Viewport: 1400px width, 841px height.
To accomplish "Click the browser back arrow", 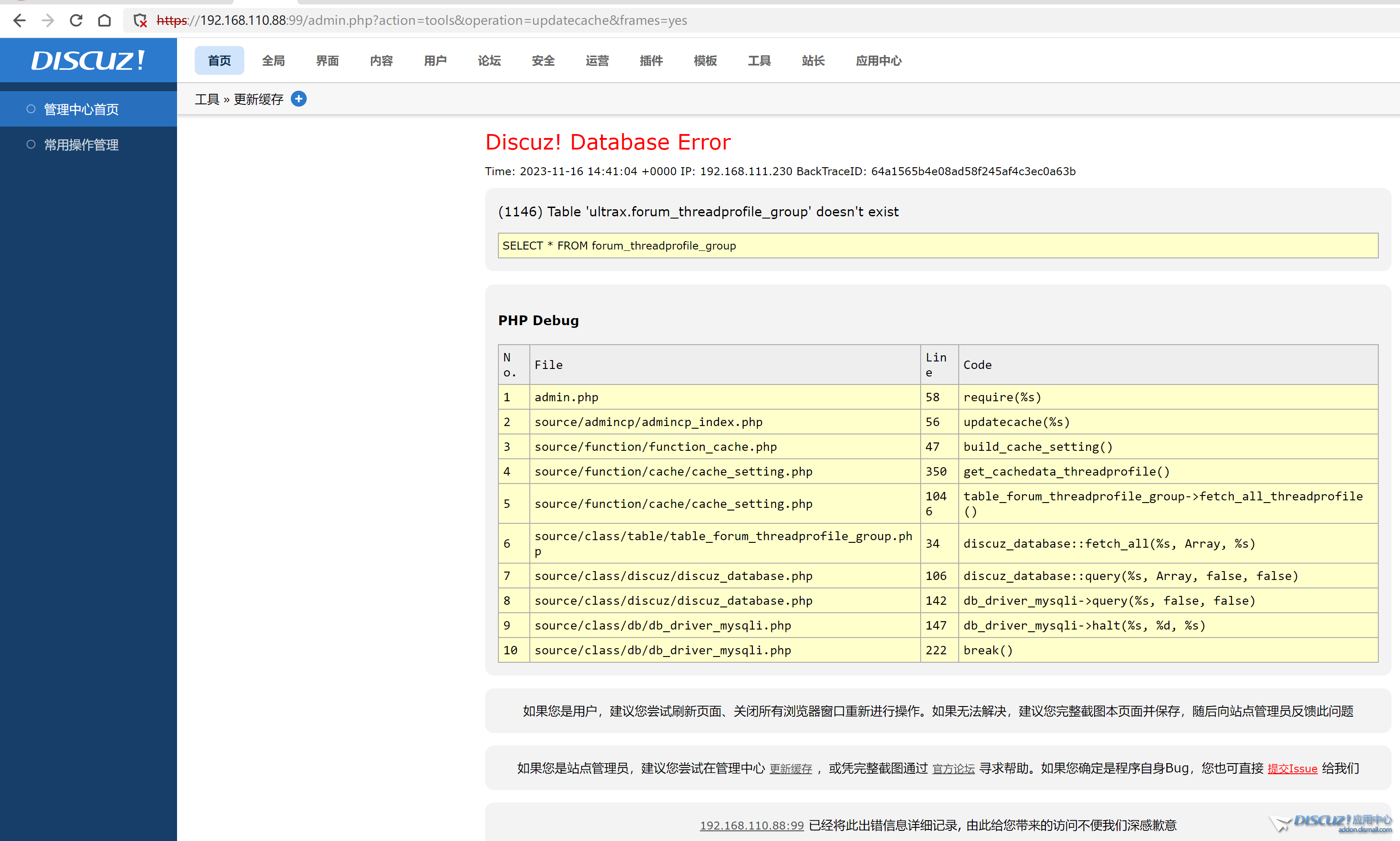I will pyautogui.click(x=19, y=20).
